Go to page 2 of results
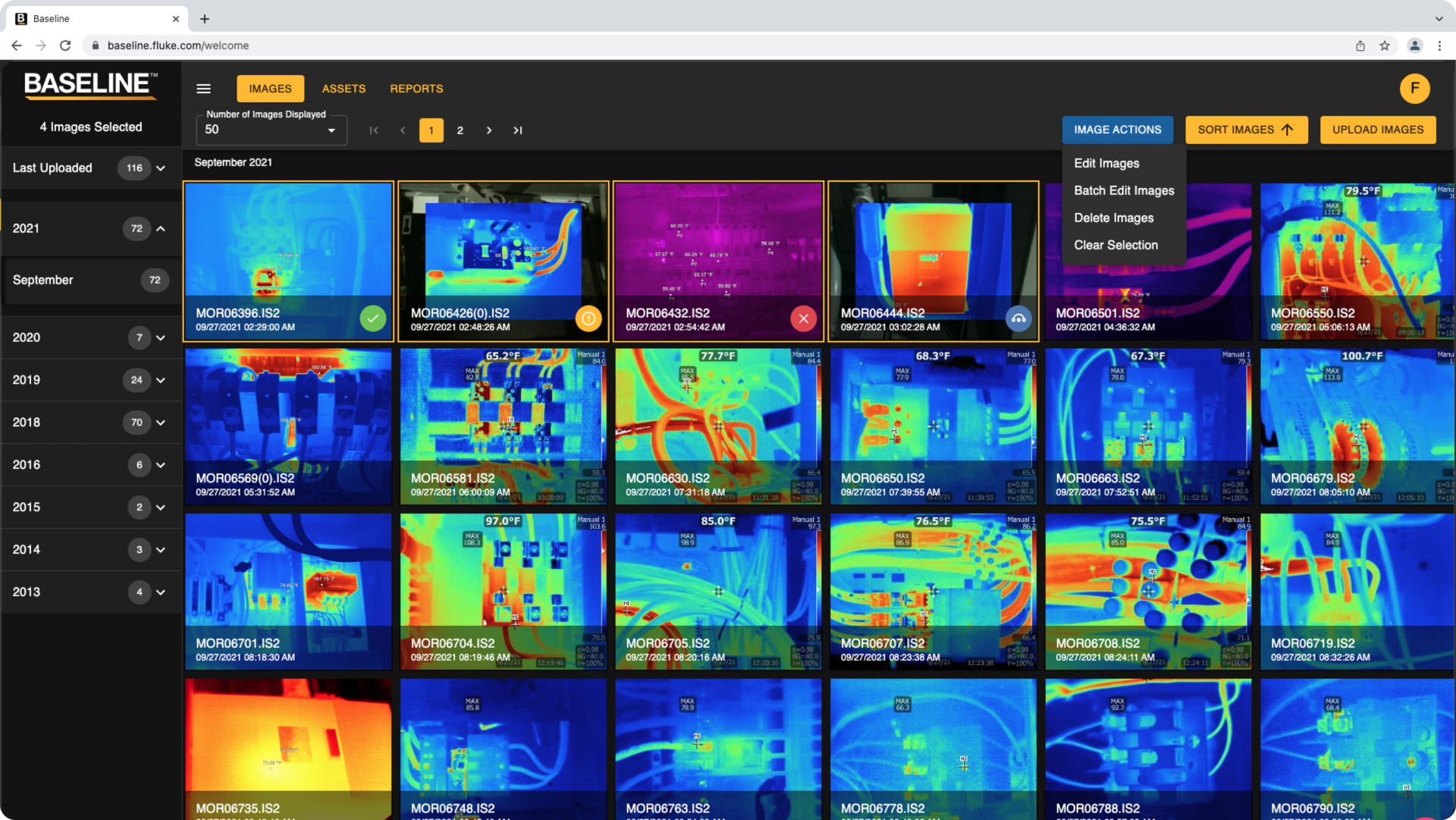This screenshot has height=820, width=1456. tap(460, 130)
